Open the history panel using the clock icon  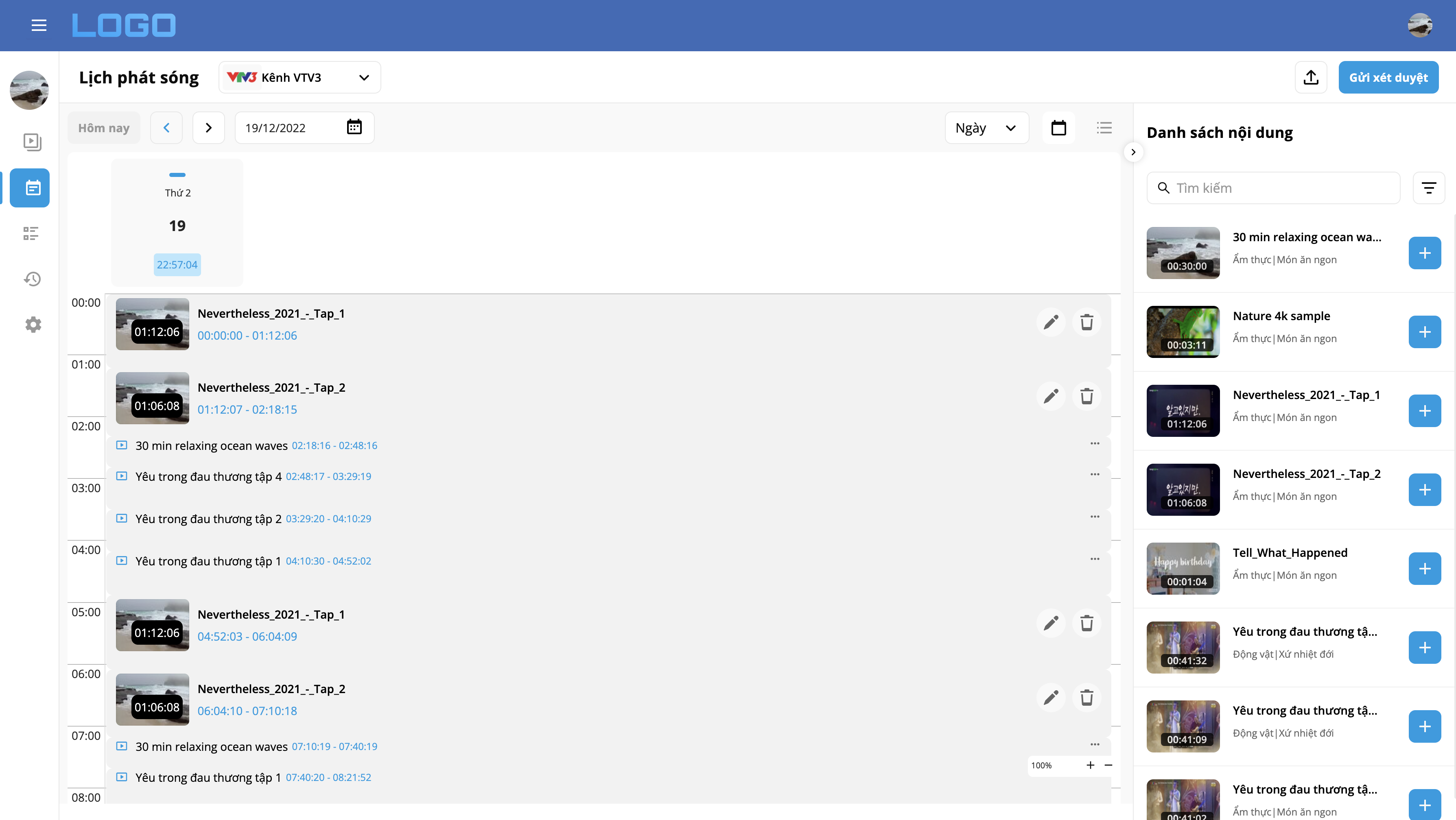[32, 279]
